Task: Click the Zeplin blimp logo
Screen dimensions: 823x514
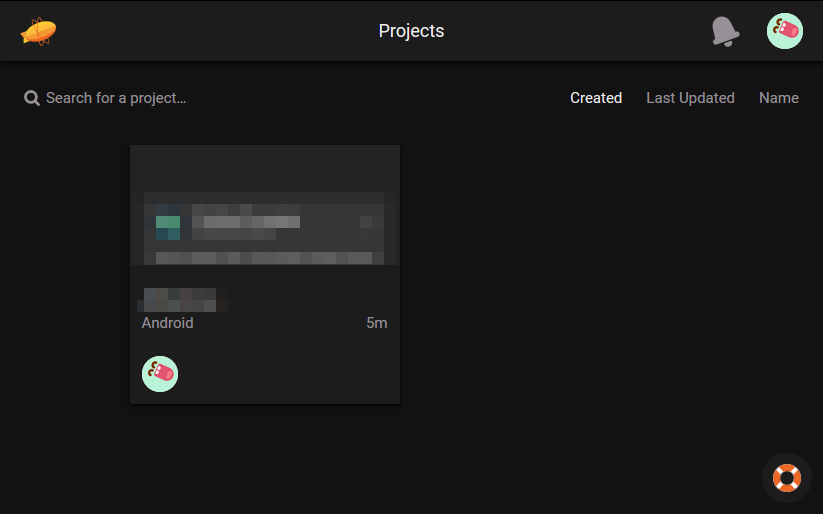Action: pos(38,31)
